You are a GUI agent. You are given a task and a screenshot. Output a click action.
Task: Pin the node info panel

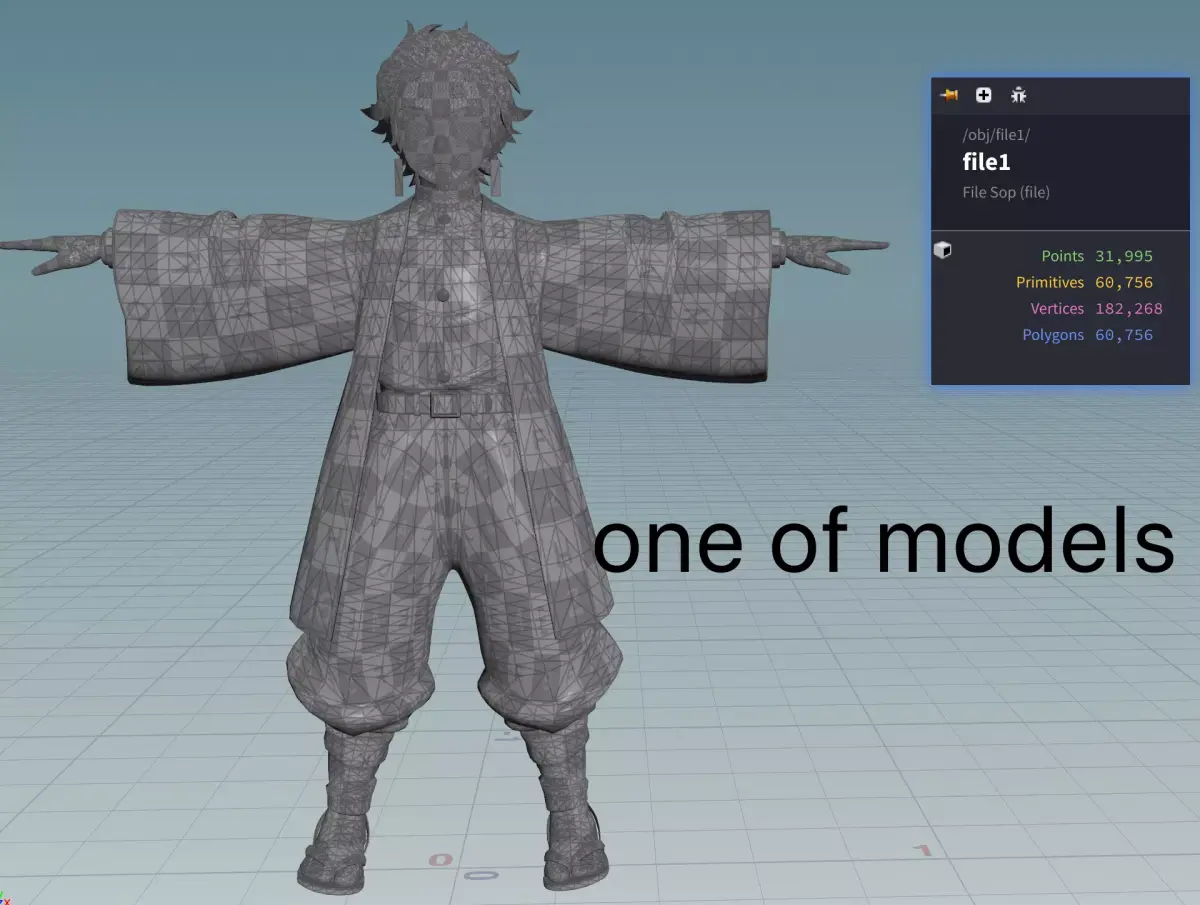click(x=949, y=95)
